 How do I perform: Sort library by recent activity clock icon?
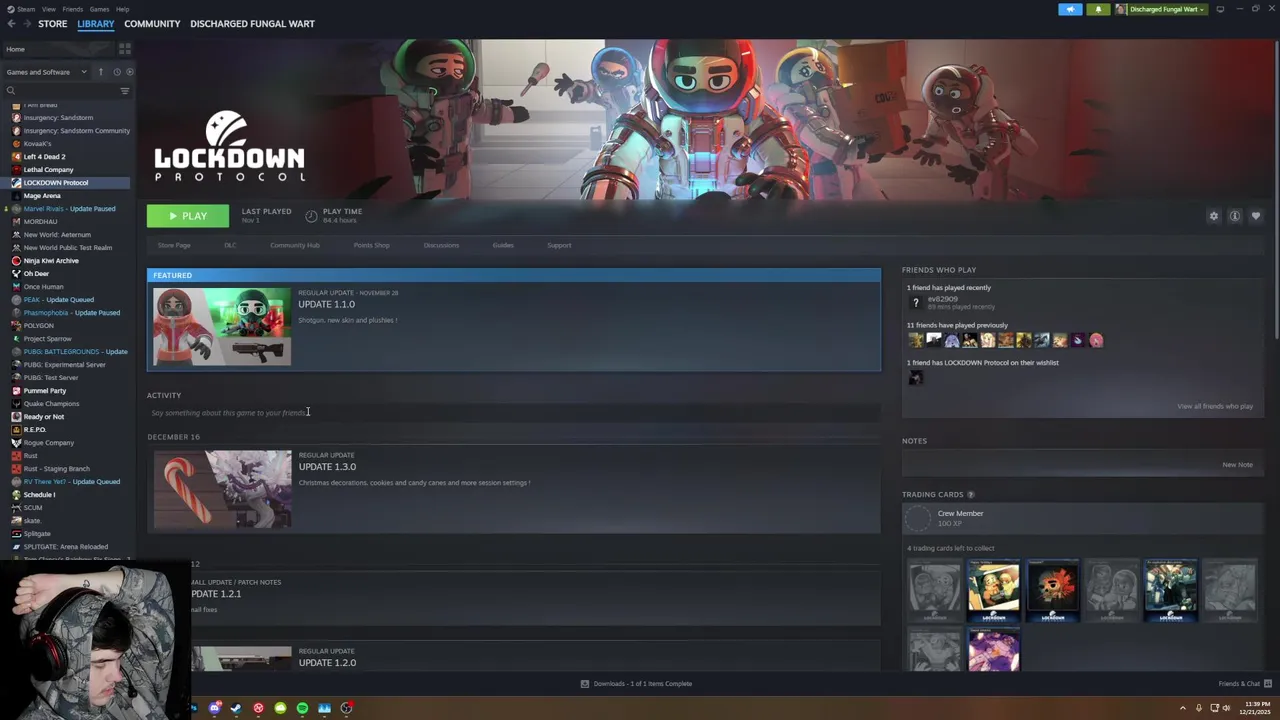coord(116,72)
